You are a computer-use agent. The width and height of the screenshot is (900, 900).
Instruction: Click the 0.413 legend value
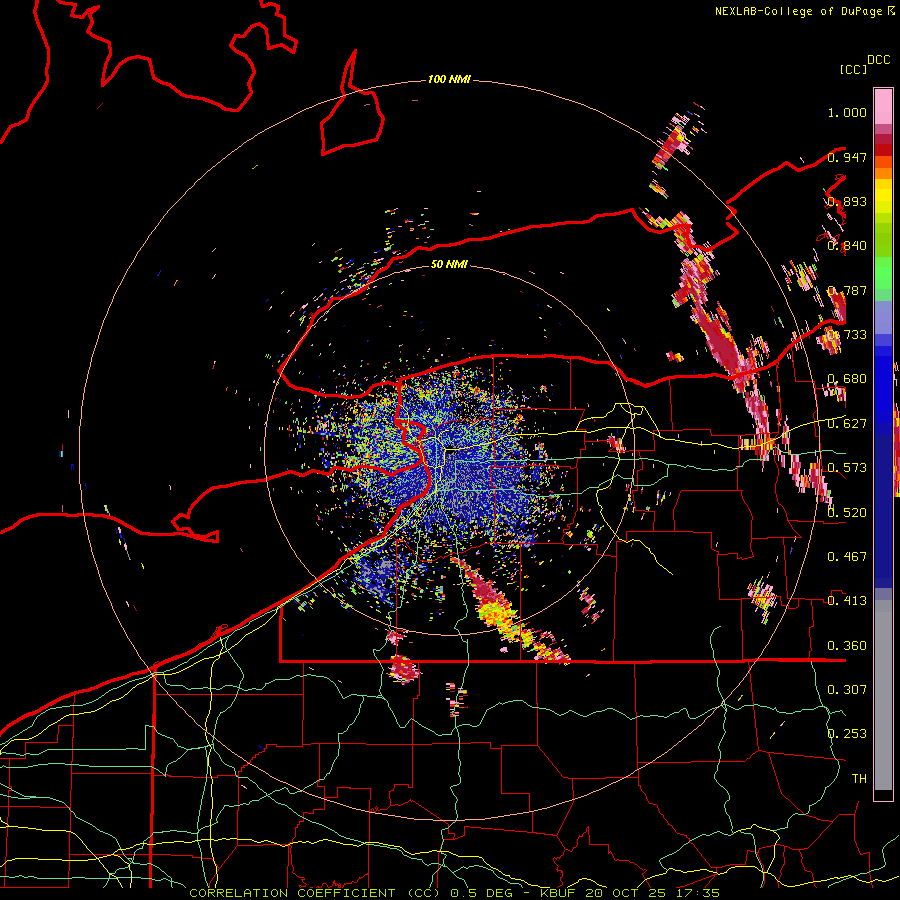[x=847, y=601]
